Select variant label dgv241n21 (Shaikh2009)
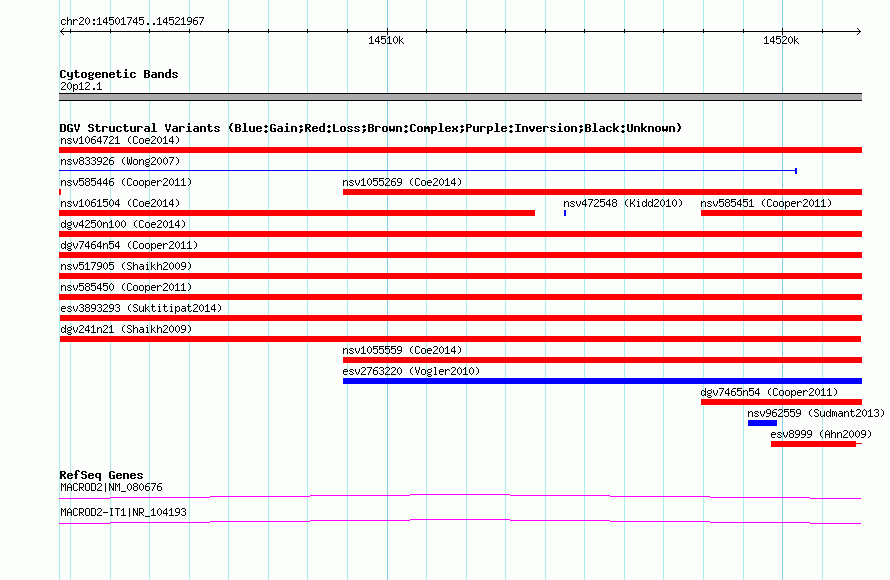 coord(126,329)
